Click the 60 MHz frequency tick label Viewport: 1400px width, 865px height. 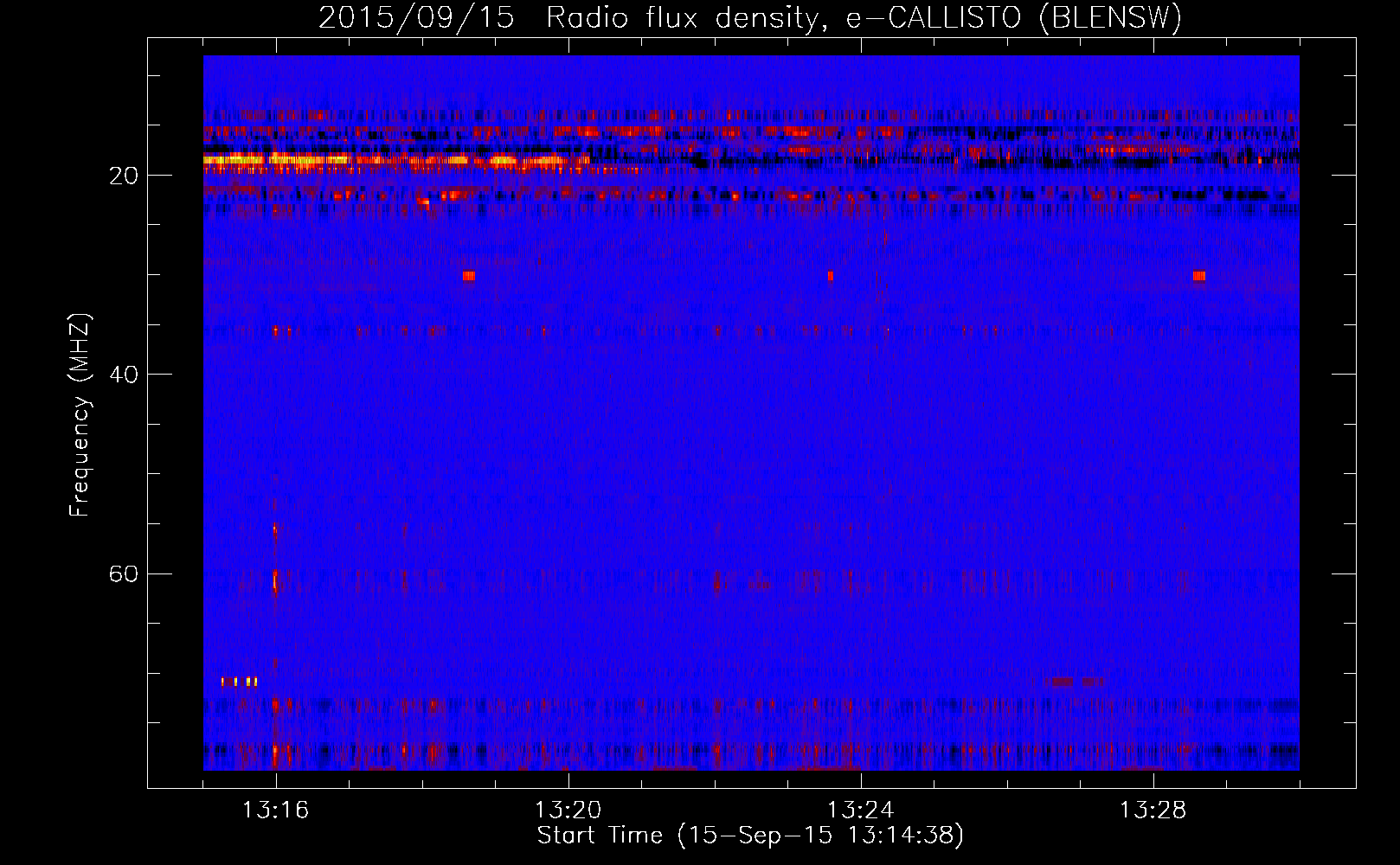pos(123,574)
